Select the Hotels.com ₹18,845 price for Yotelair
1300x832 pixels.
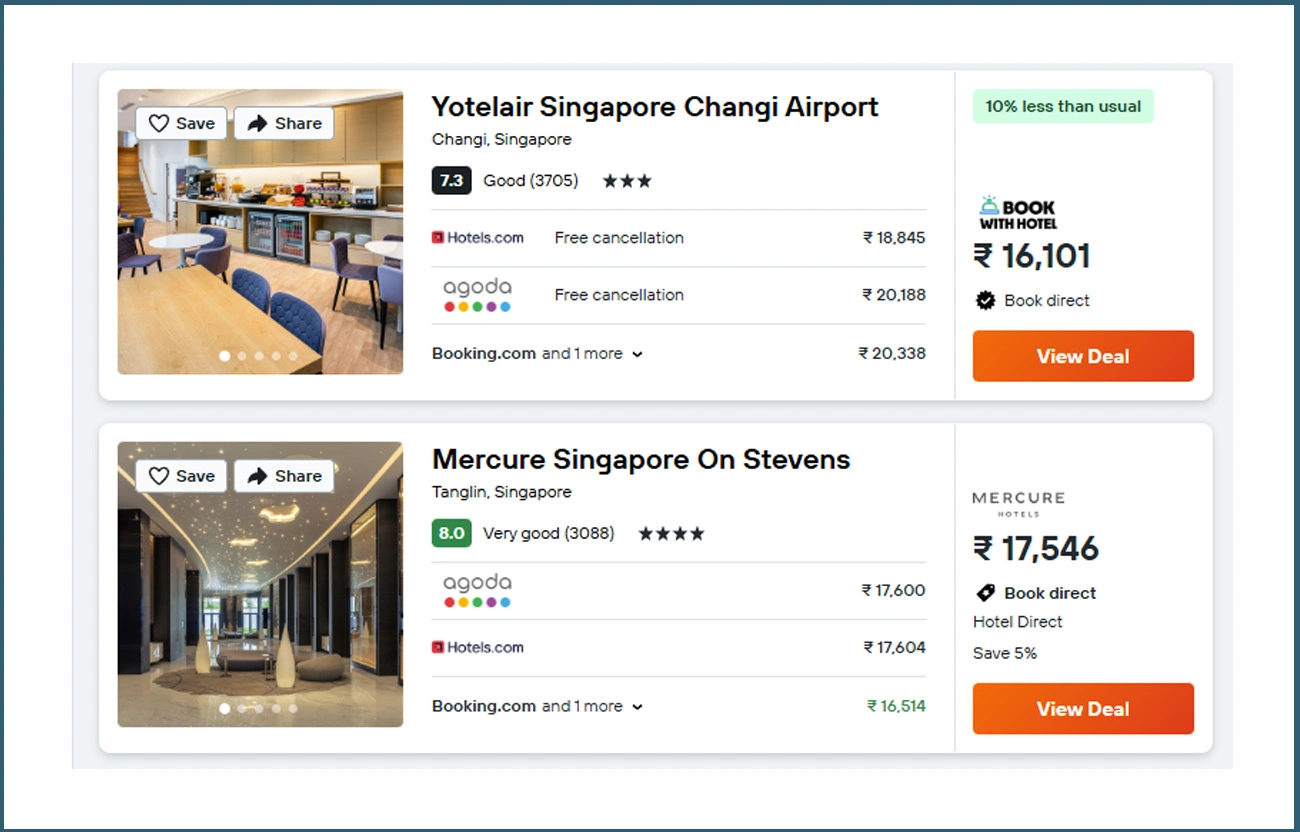coord(894,238)
